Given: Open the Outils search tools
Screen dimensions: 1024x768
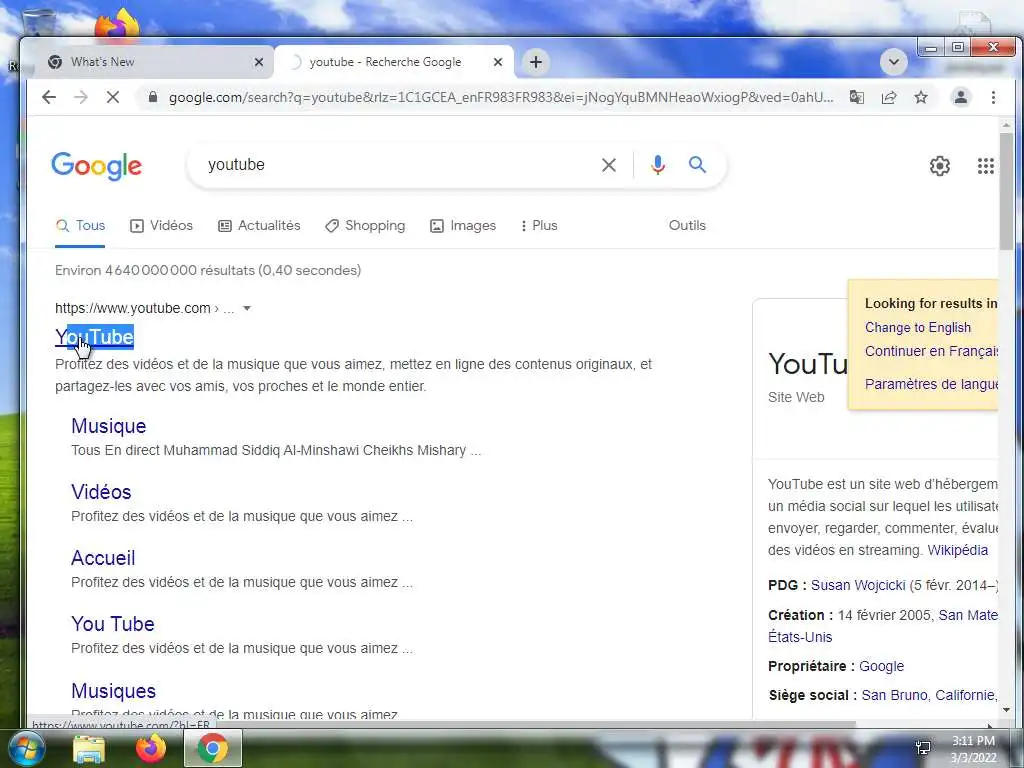Looking at the screenshot, I should (x=687, y=225).
